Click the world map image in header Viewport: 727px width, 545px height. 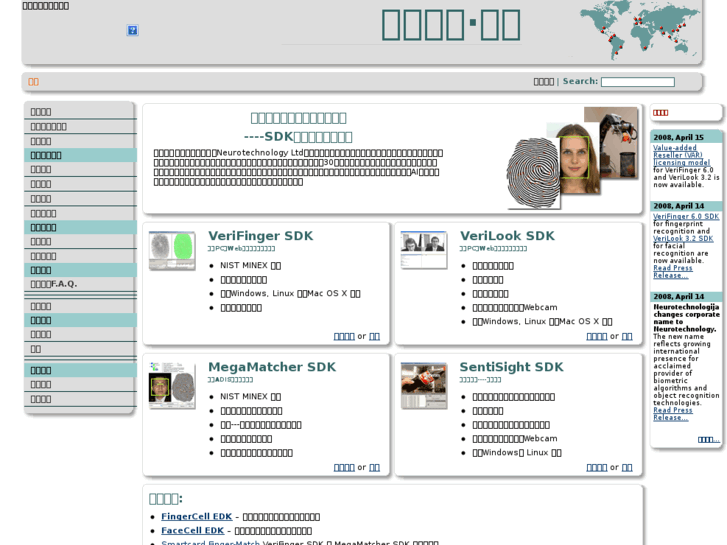click(x=639, y=30)
